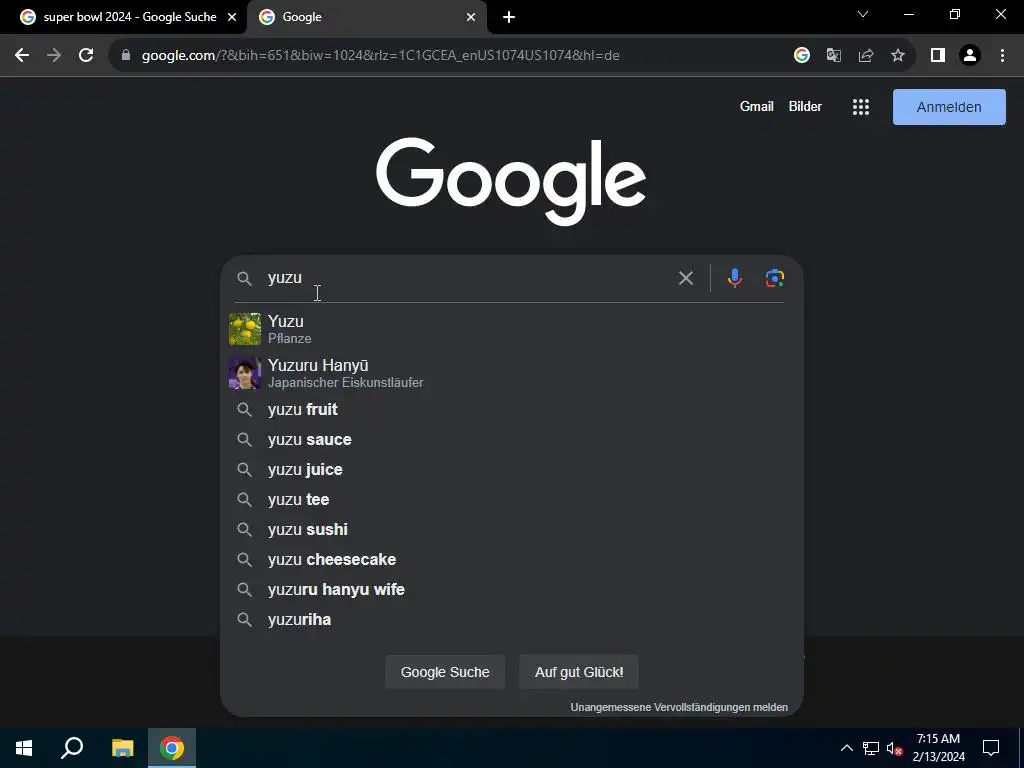Share this page via share icon
Image resolution: width=1024 pixels, height=768 pixels.
point(866,56)
